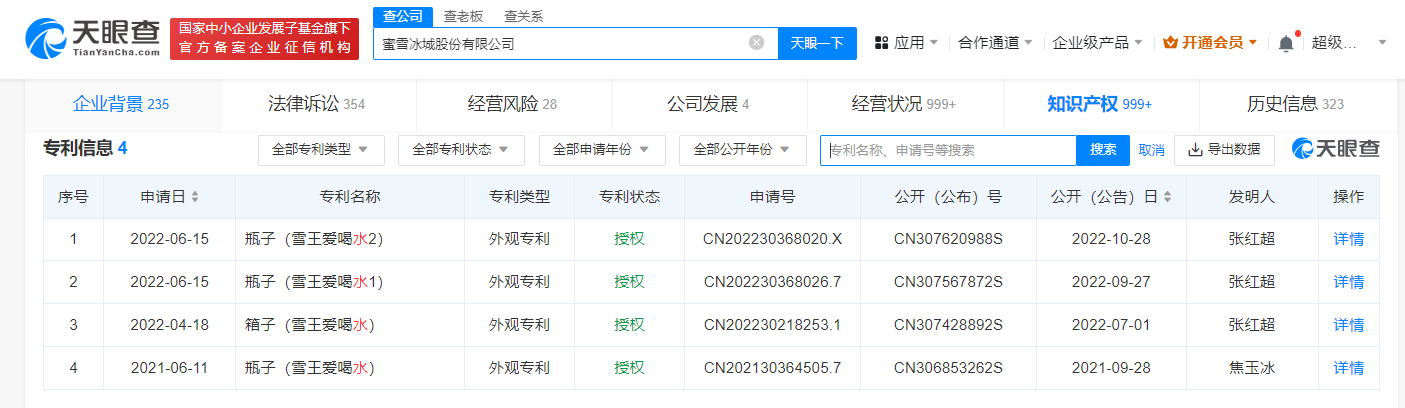Open the 知识产权 tab
Image resolution: width=1405 pixels, height=408 pixels.
1100,104
